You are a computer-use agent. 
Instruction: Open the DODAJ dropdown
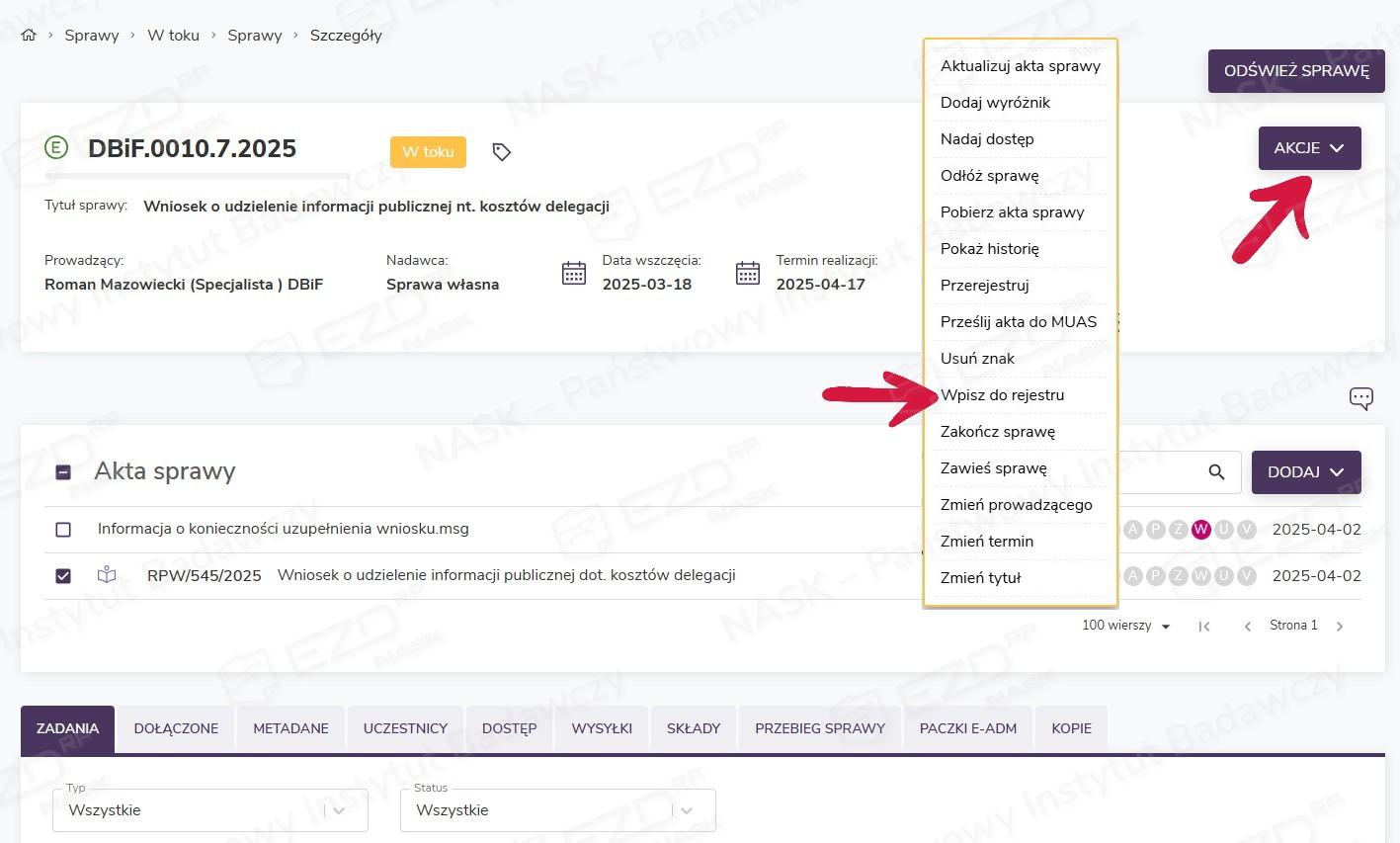click(1305, 472)
